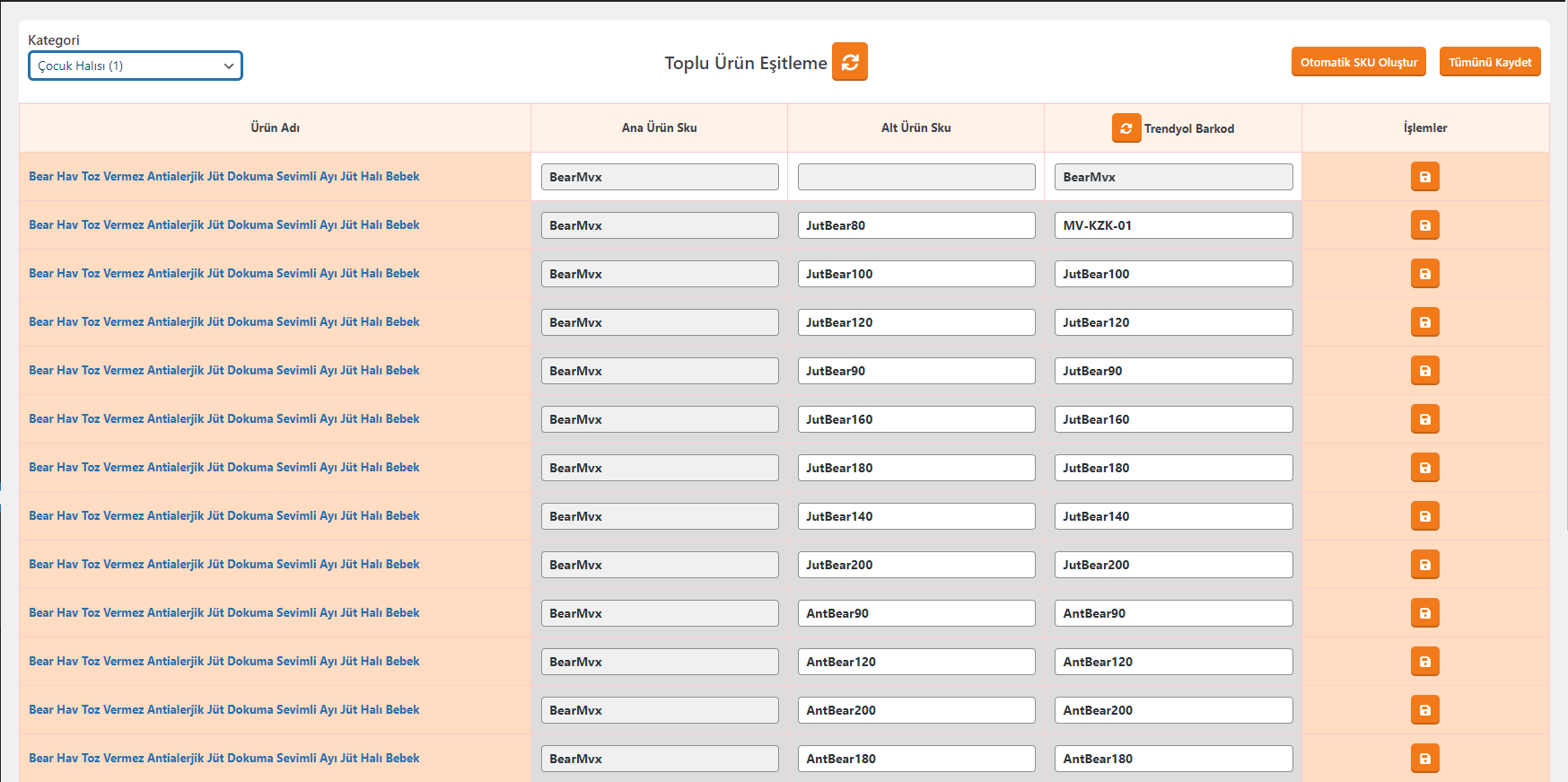This screenshot has height=782, width=1568.
Task: Click Trendyol Barkod field containing AntBear200
Action: click(1173, 710)
